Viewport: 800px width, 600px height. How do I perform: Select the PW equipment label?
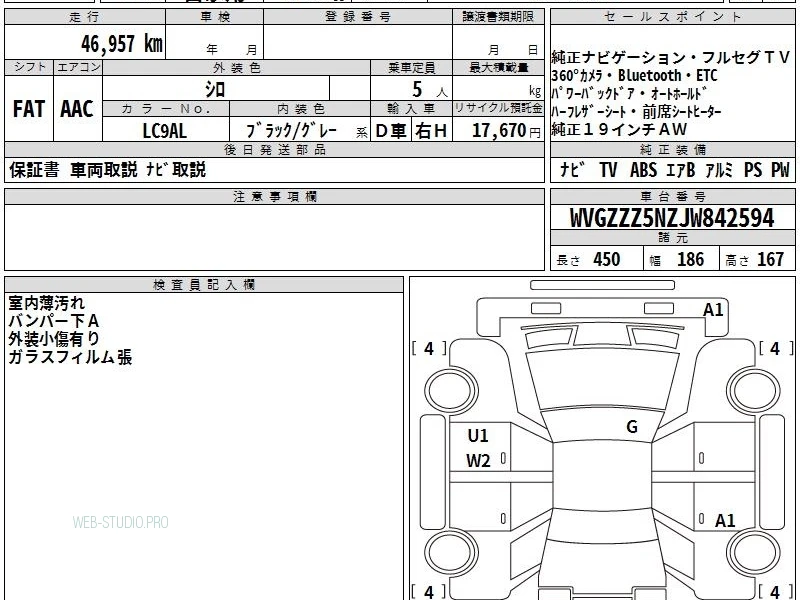point(780,170)
